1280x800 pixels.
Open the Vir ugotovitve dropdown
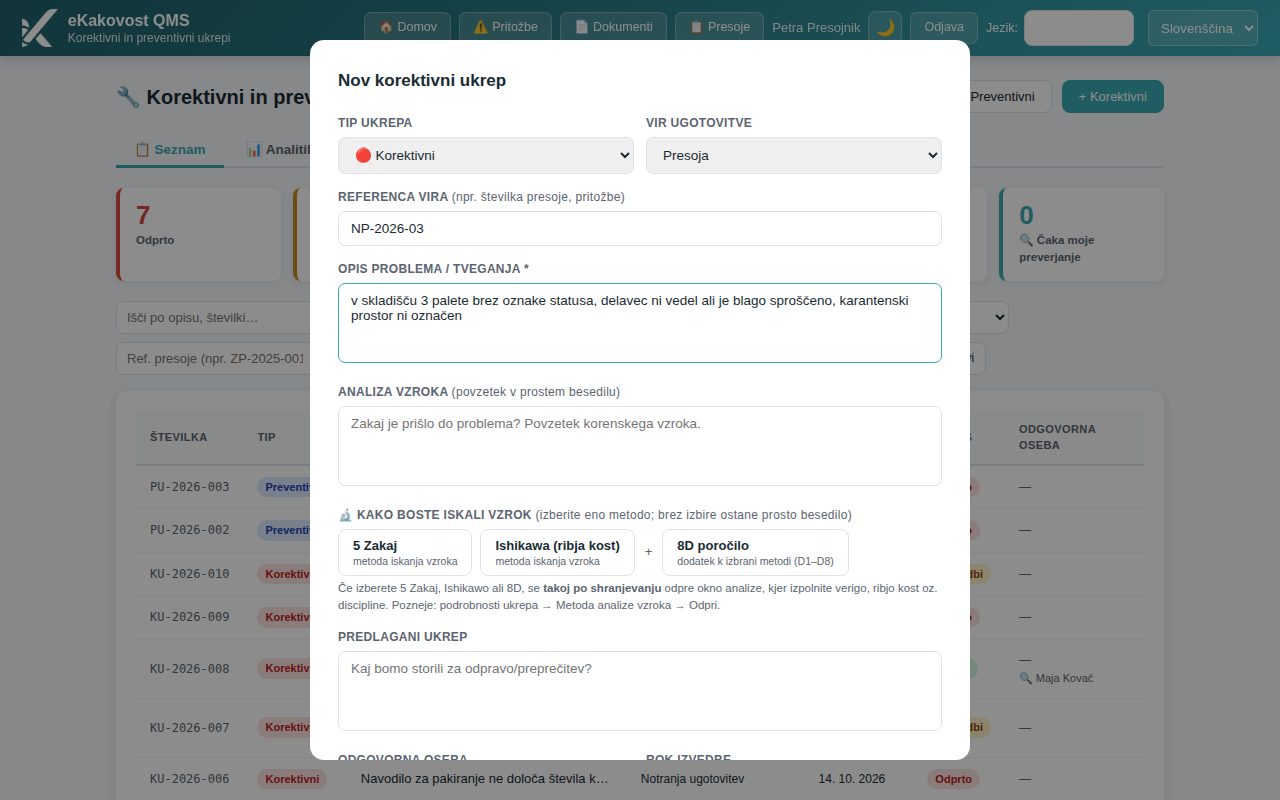click(x=794, y=155)
